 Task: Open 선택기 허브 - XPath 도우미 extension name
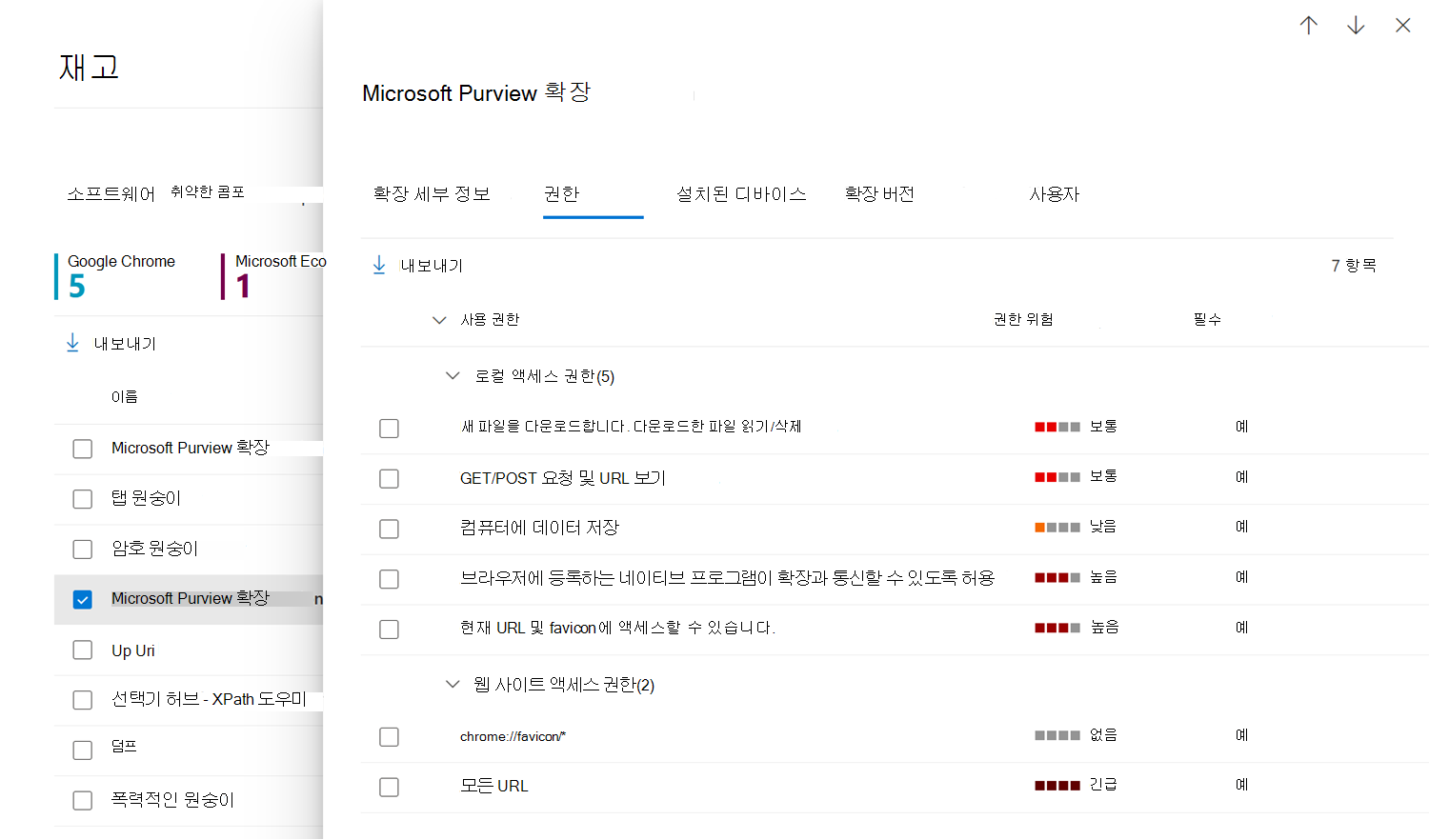[x=209, y=699]
